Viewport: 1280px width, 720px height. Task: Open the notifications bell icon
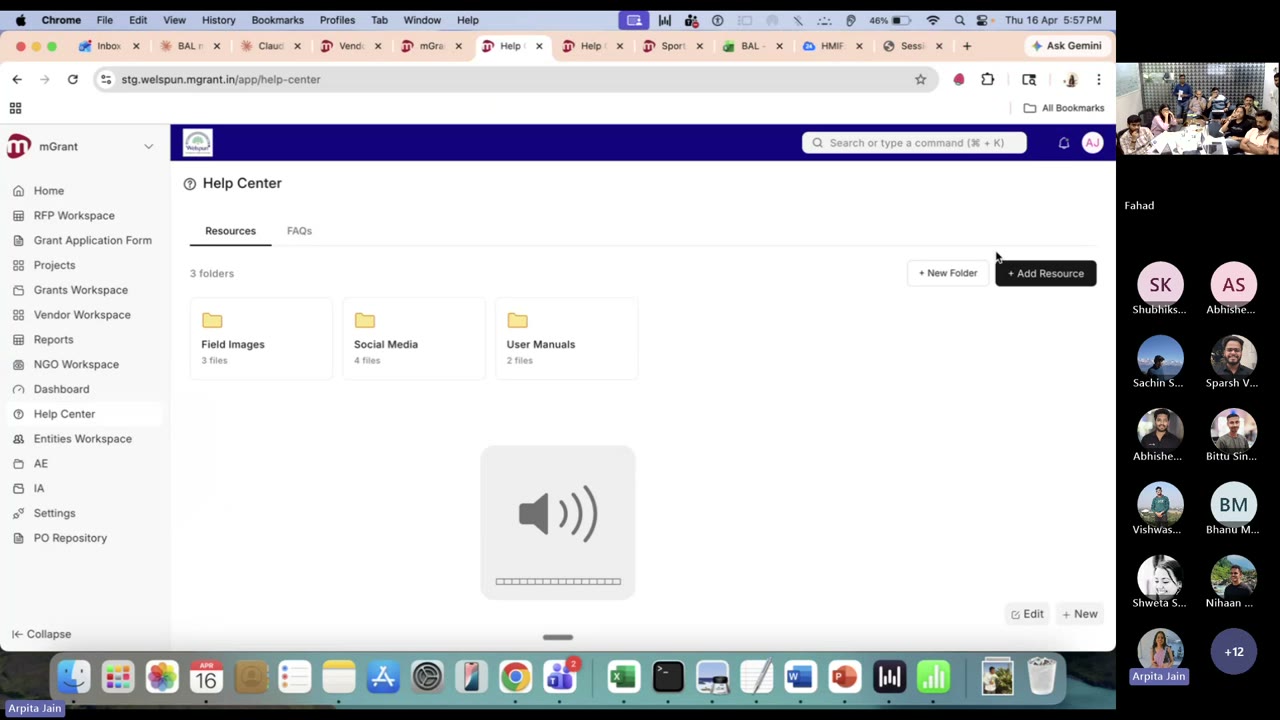tap(1064, 142)
